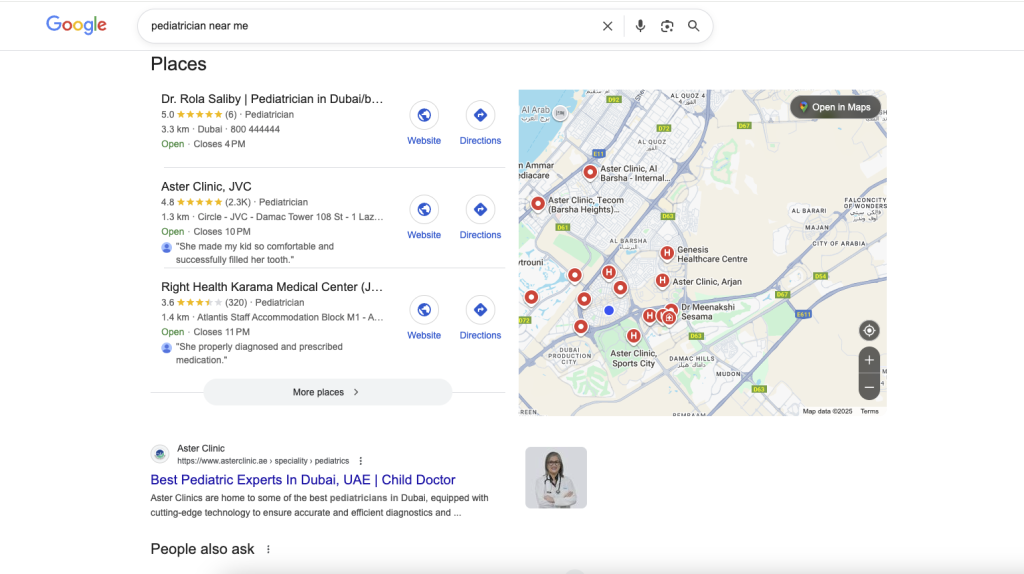Image resolution: width=1024 pixels, height=574 pixels.
Task: Click the Places heading
Action: tap(178, 64)
